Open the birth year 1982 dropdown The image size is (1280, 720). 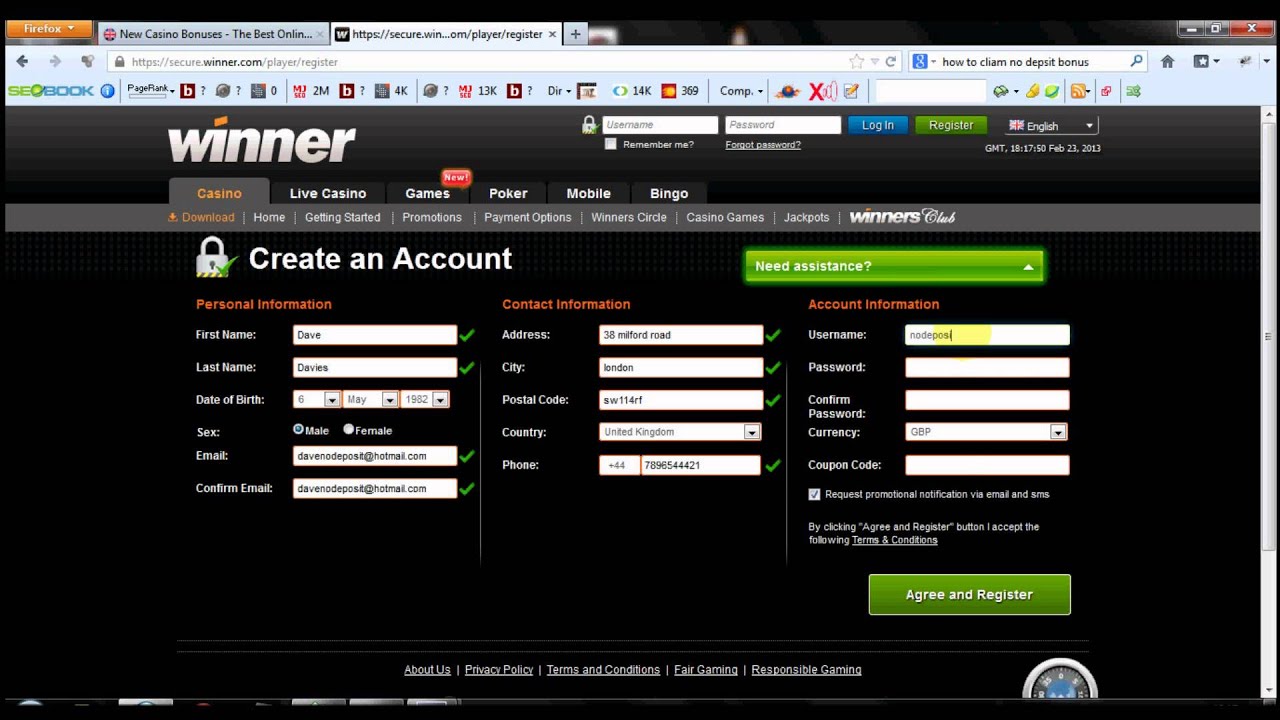[x=425, y=399]
